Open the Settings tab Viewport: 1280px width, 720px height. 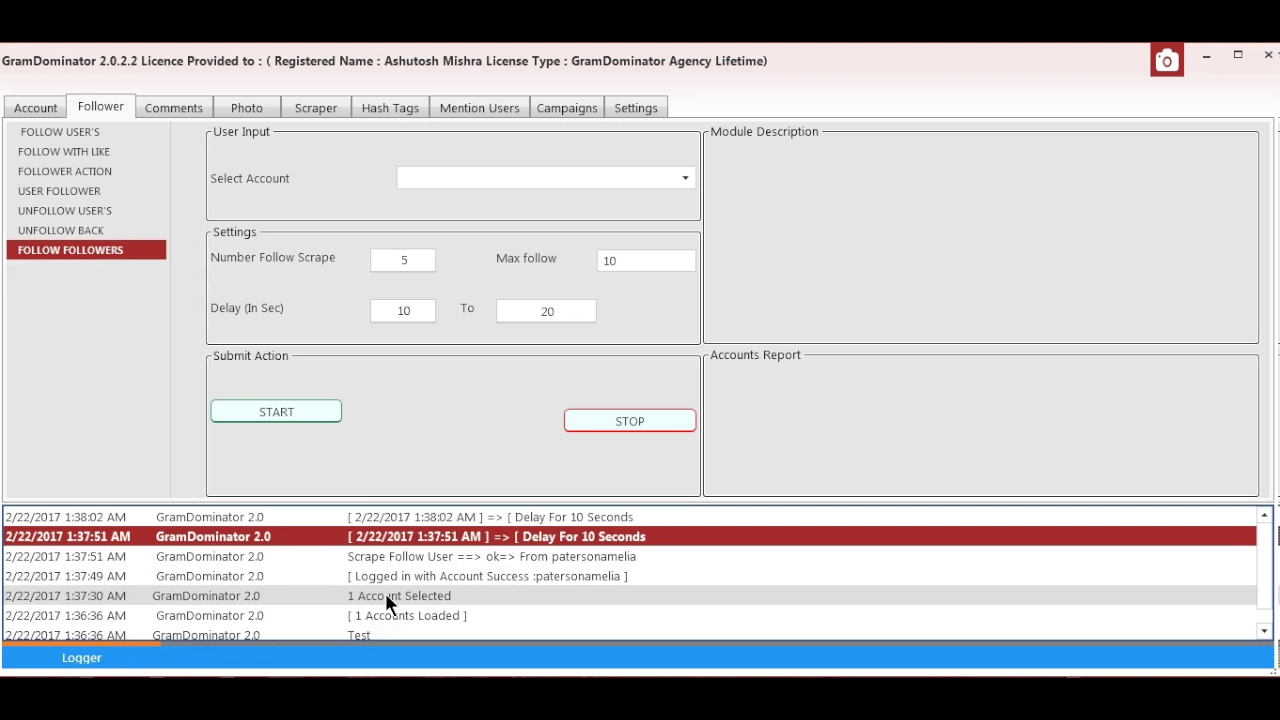coord(636,108)
